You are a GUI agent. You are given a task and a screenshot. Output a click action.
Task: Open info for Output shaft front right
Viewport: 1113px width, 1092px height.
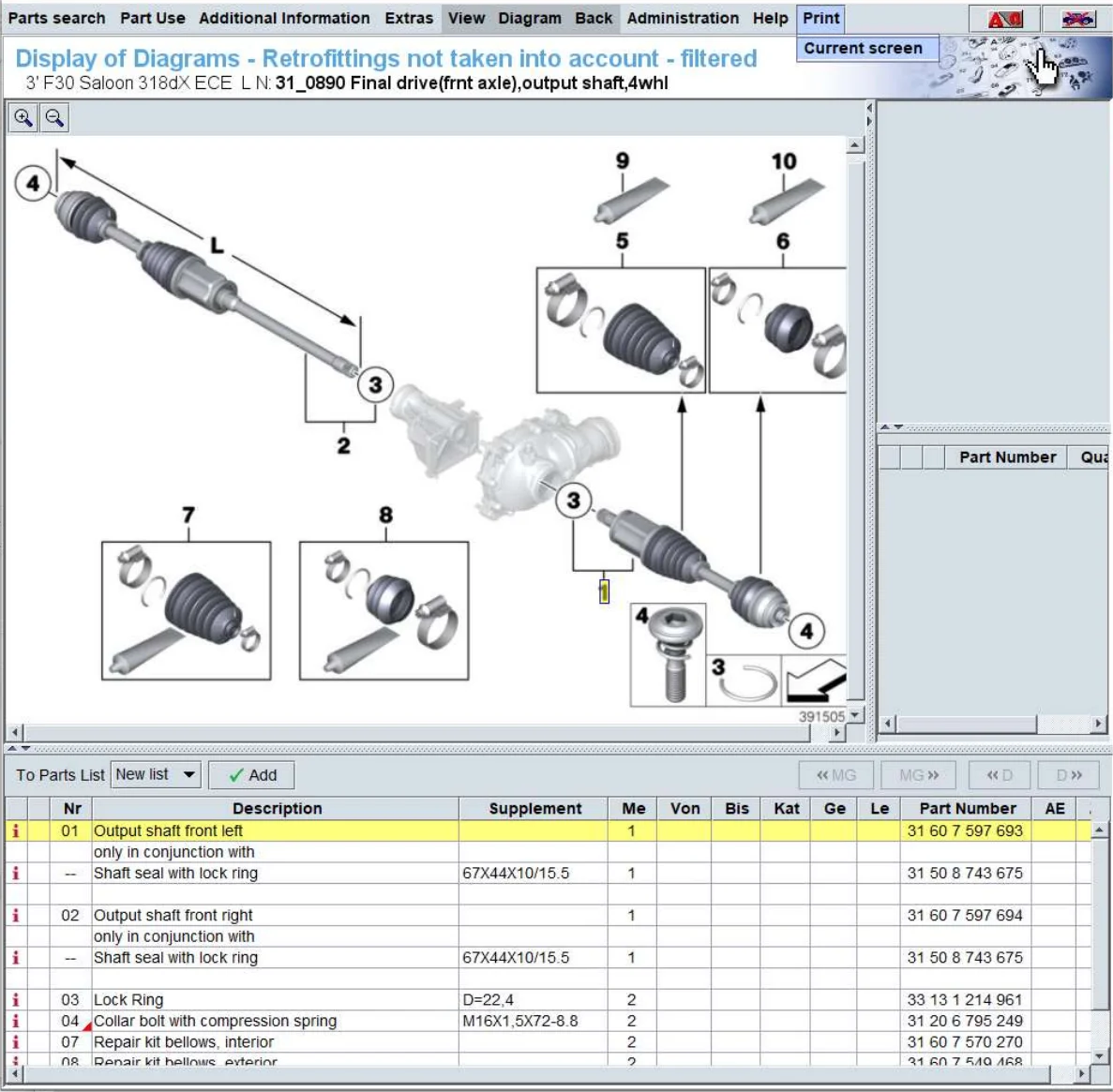(x=16, y=915)
